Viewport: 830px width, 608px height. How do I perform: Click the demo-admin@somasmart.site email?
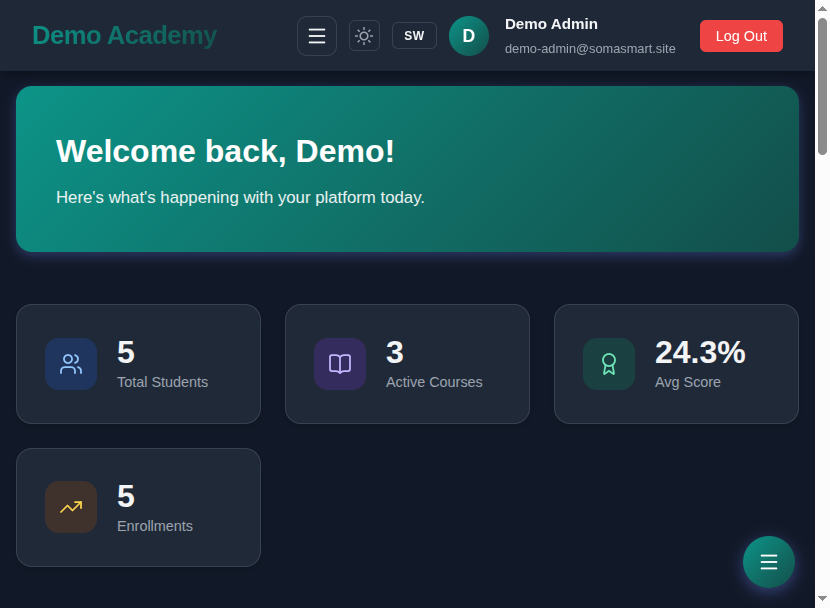[590, 49]
